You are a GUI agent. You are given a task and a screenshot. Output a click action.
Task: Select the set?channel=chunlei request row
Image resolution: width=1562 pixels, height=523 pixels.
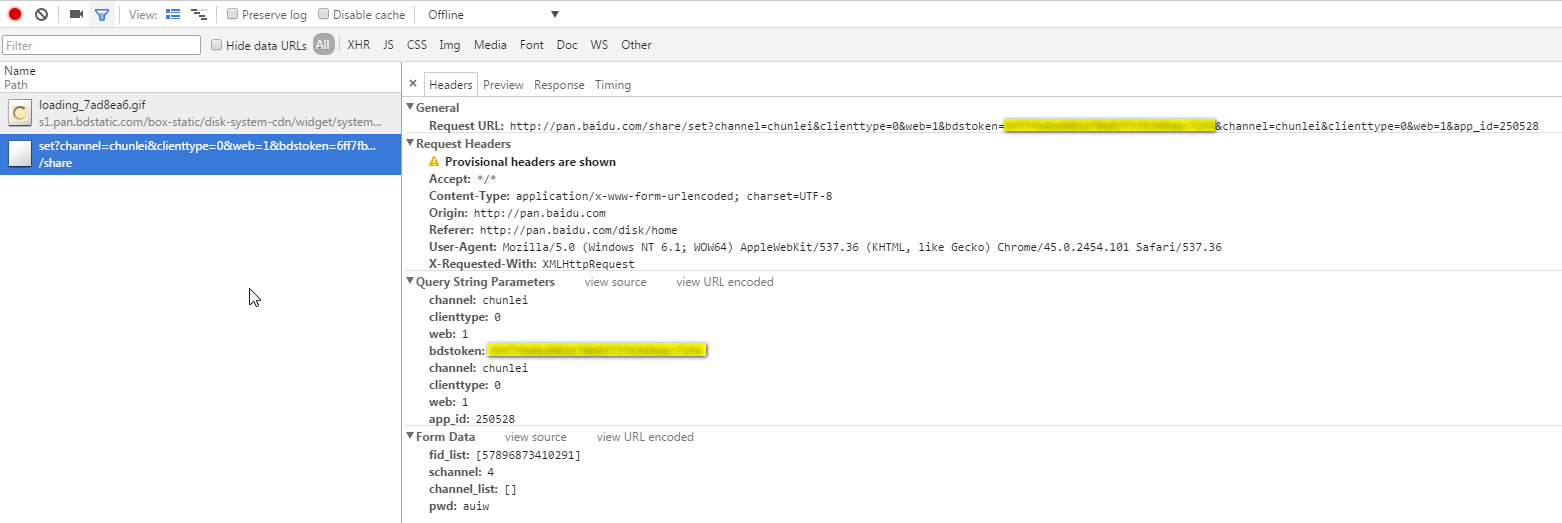(200, 154)
